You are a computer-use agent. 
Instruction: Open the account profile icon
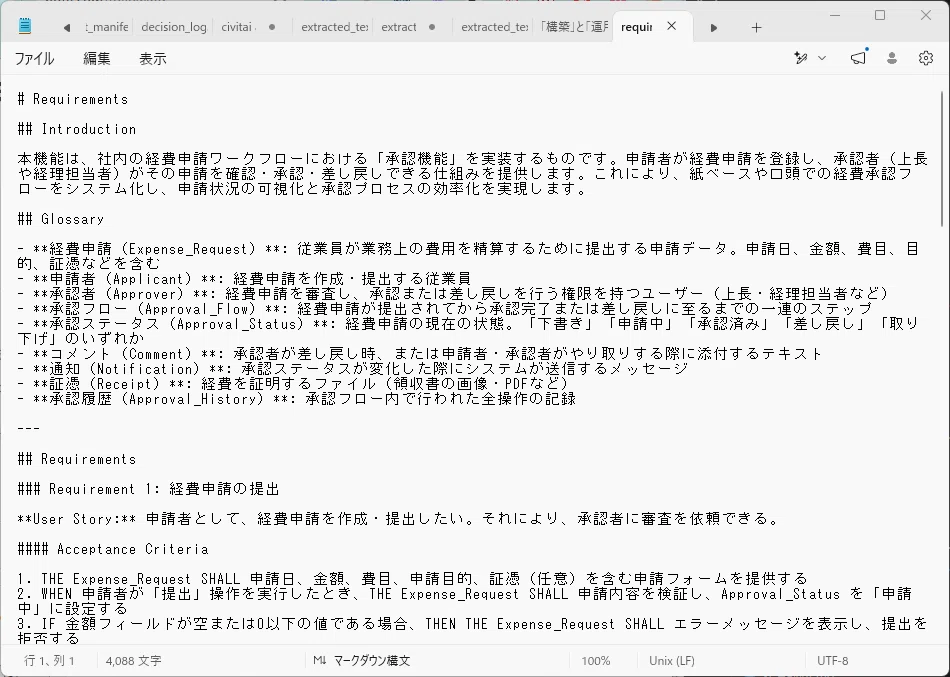click(892, 58)
